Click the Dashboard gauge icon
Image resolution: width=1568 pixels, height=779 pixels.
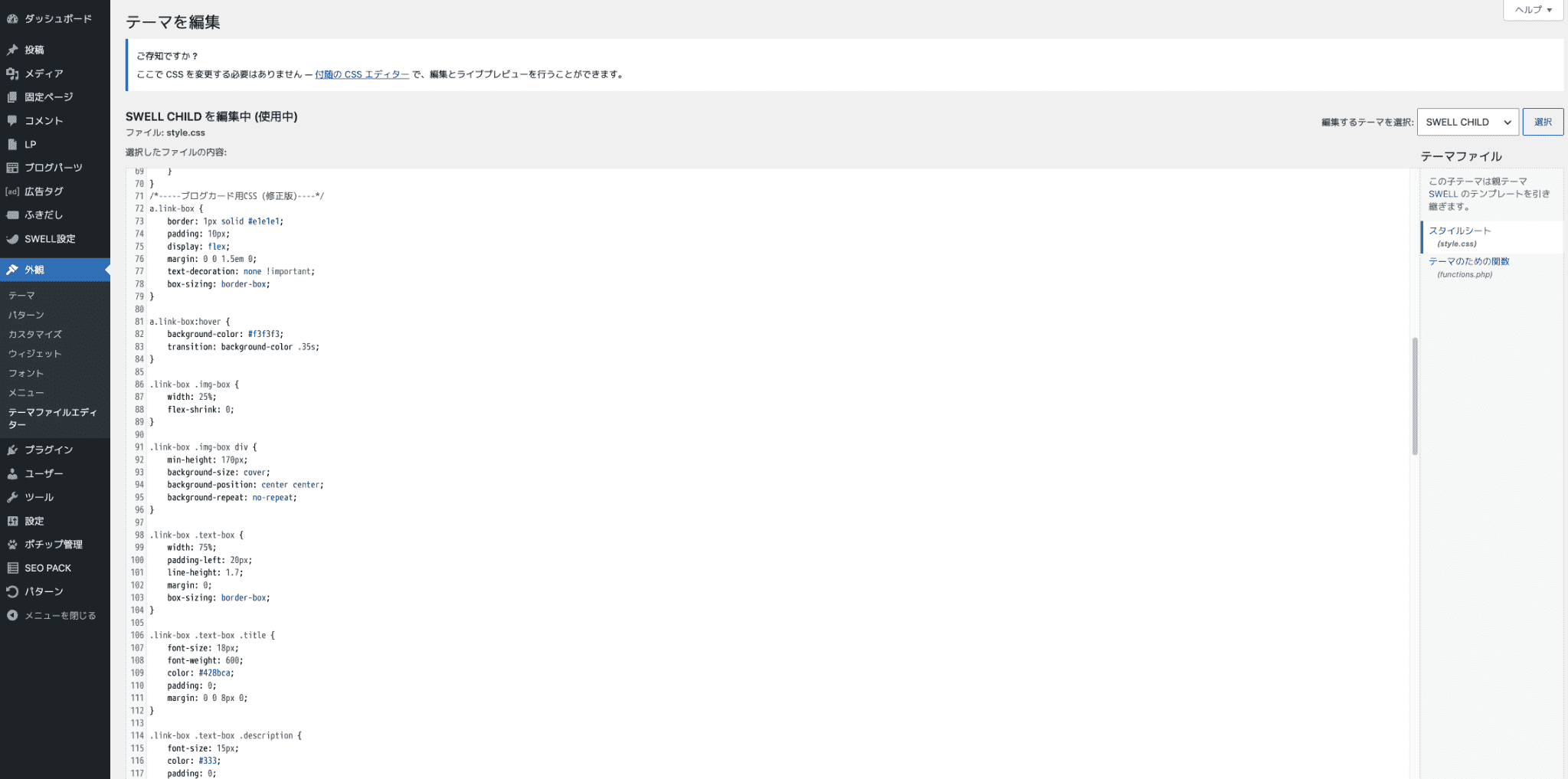(x=12, y=18)
